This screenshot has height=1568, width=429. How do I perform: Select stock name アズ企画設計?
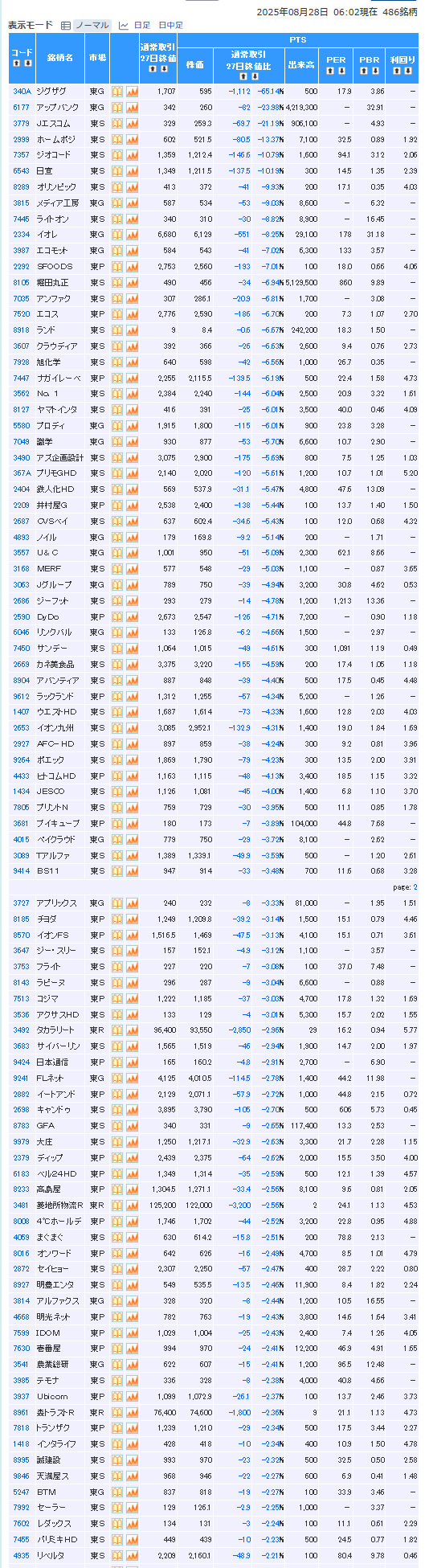tap(59, 458)
